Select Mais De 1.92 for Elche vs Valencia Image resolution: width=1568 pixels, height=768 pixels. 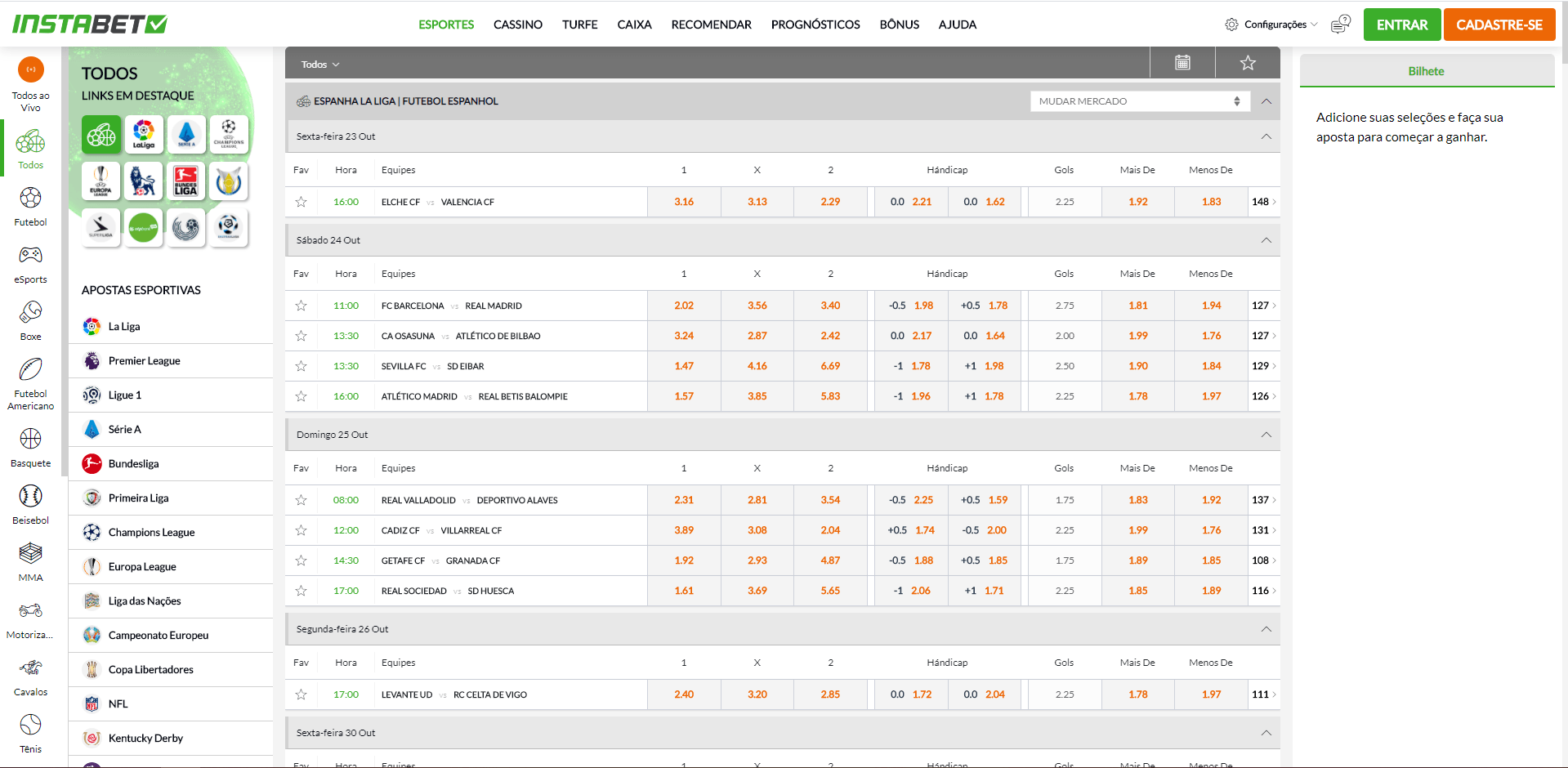click(1138, 202)
